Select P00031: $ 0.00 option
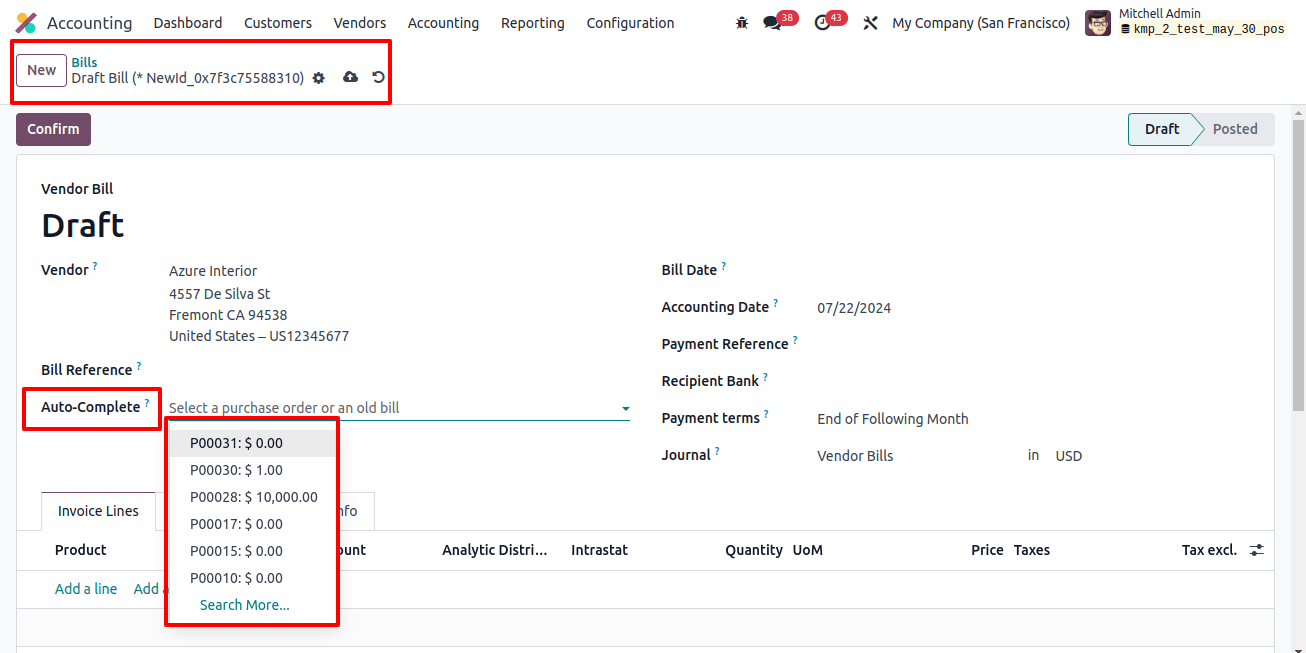 click(x=252, y=443)
